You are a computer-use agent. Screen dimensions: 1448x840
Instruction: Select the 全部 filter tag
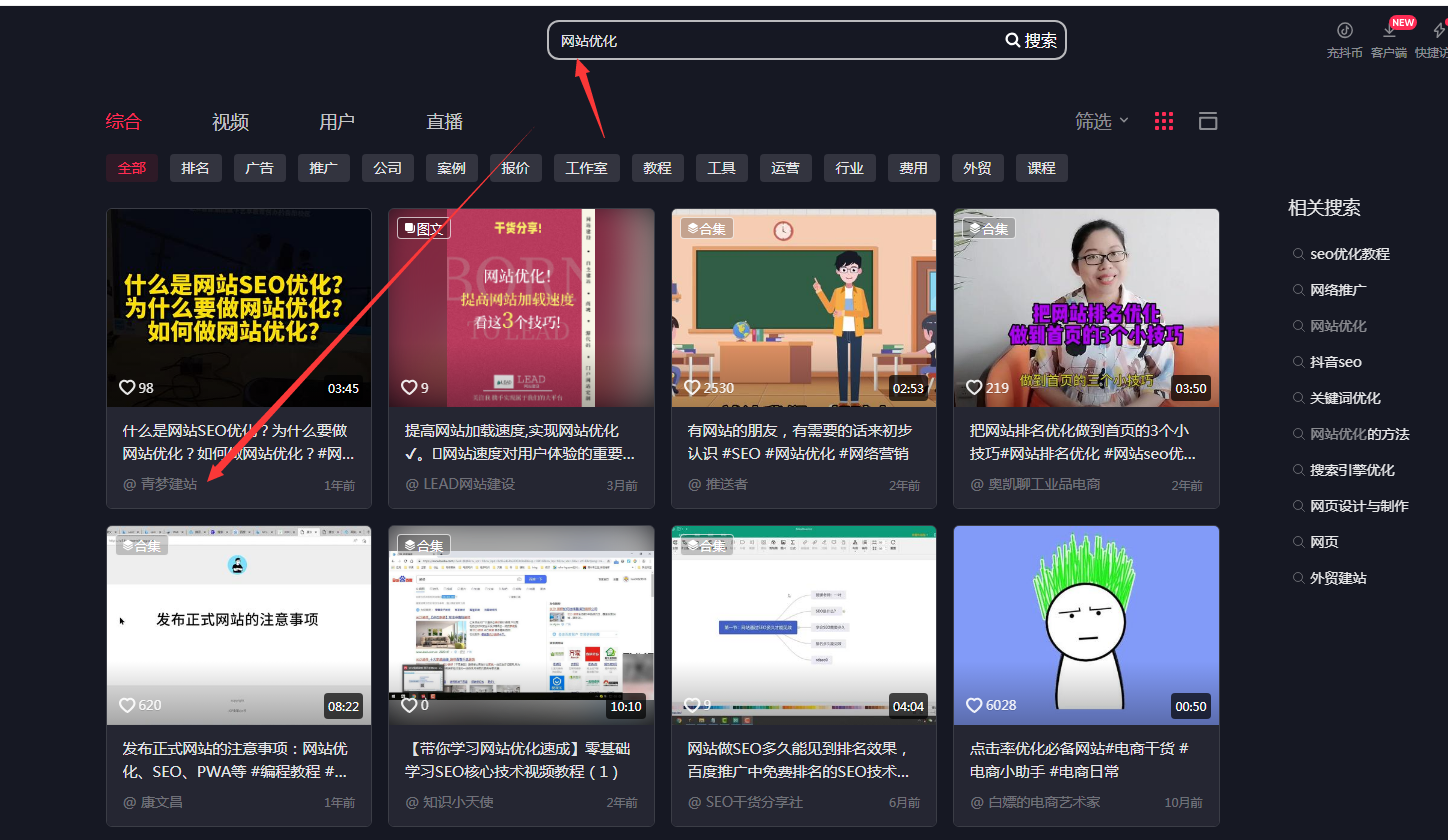click(132, 168)
